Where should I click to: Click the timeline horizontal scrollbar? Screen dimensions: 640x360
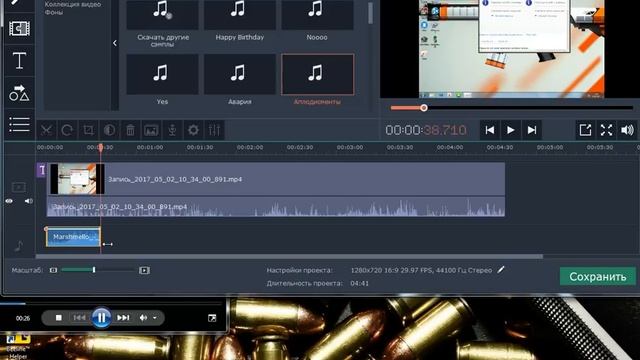tap(289, 257)
